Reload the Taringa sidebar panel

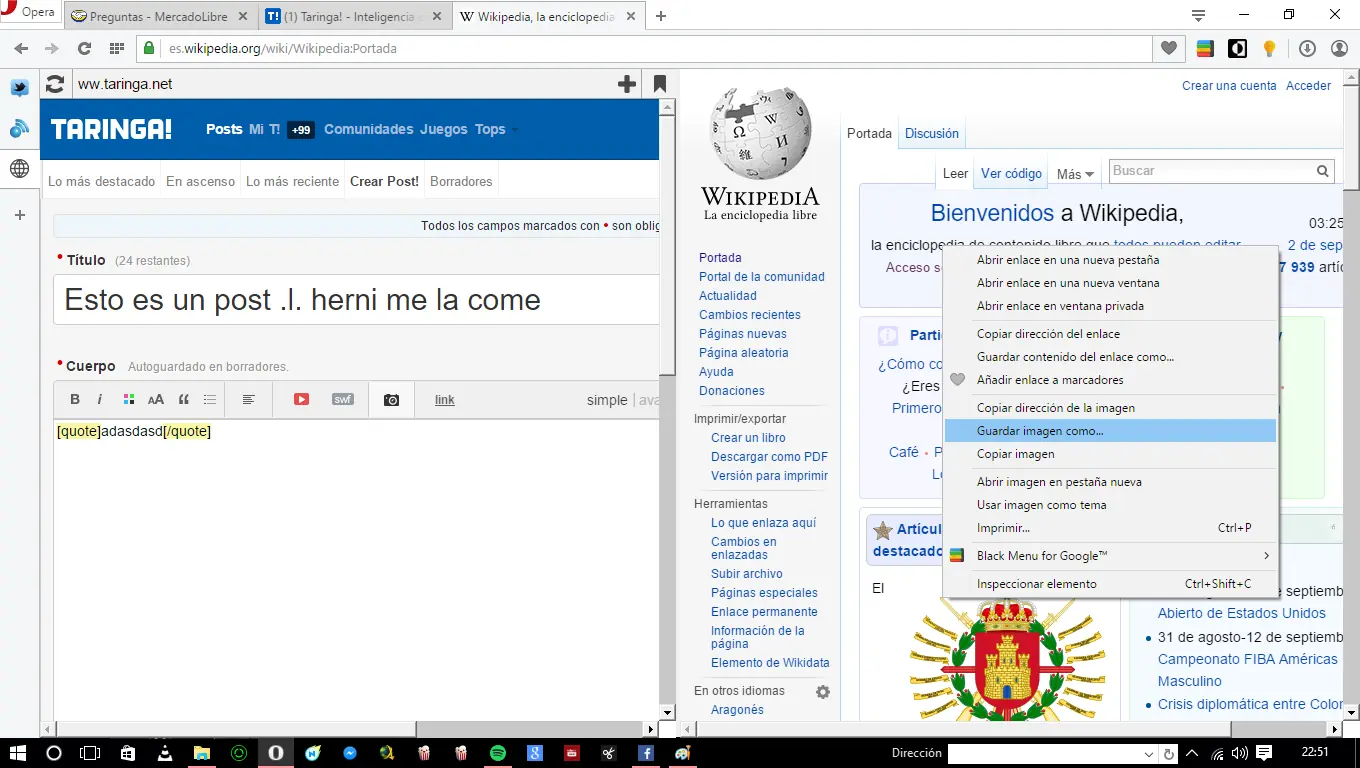click(x=55, y=84)
